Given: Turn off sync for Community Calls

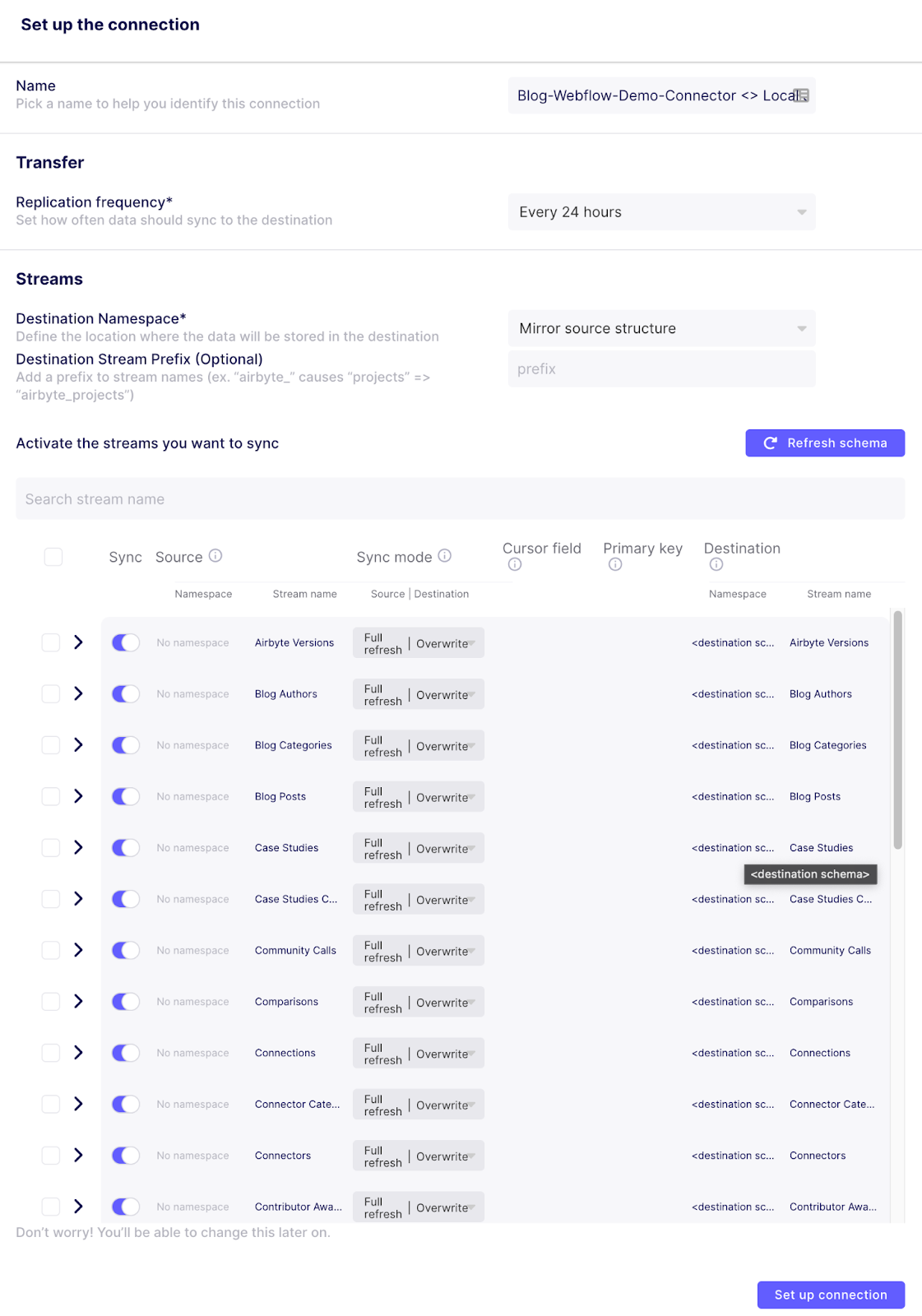Looking at the screenshot, I should click(x=125, y=950).
